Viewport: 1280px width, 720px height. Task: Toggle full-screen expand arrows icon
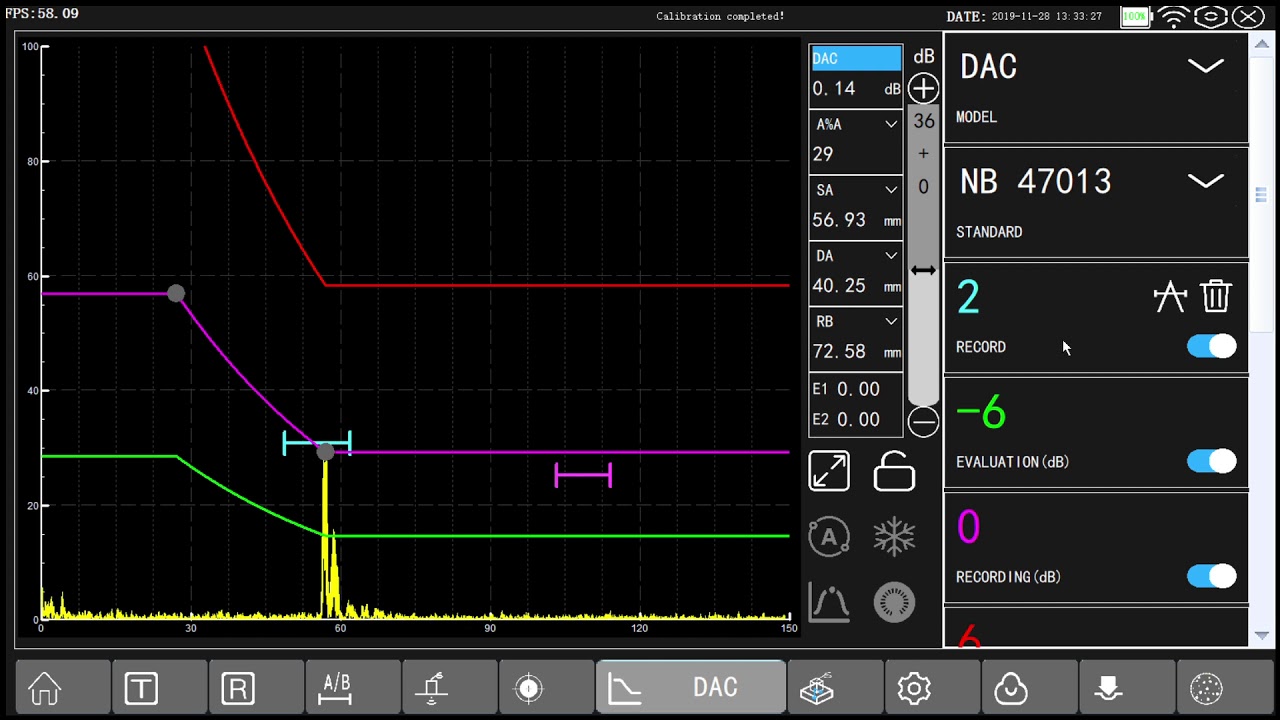pos(829,471)
